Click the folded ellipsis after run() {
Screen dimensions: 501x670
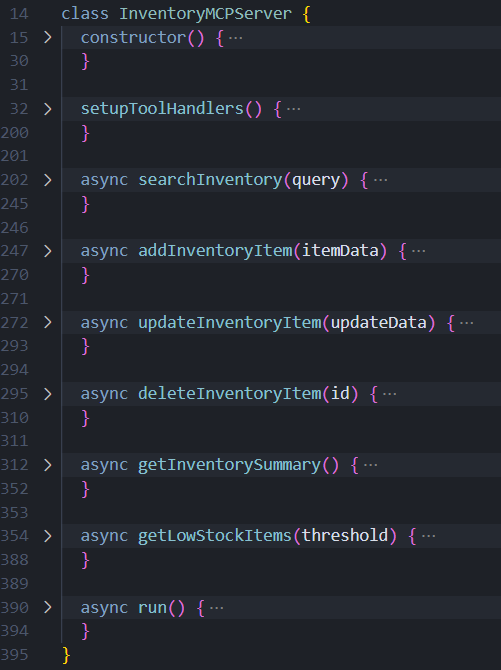(216, 607)
